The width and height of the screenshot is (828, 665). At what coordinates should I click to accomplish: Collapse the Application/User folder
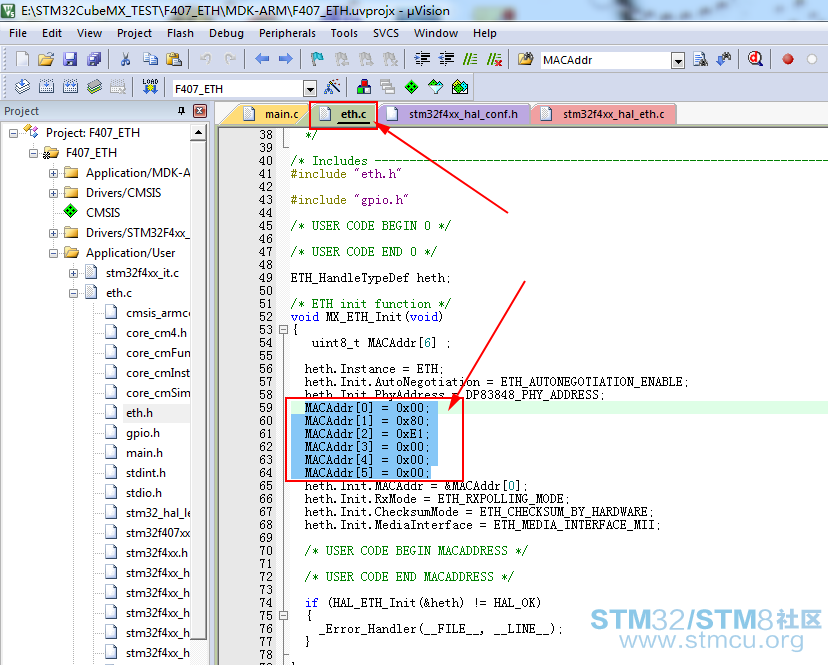(53, 253)
